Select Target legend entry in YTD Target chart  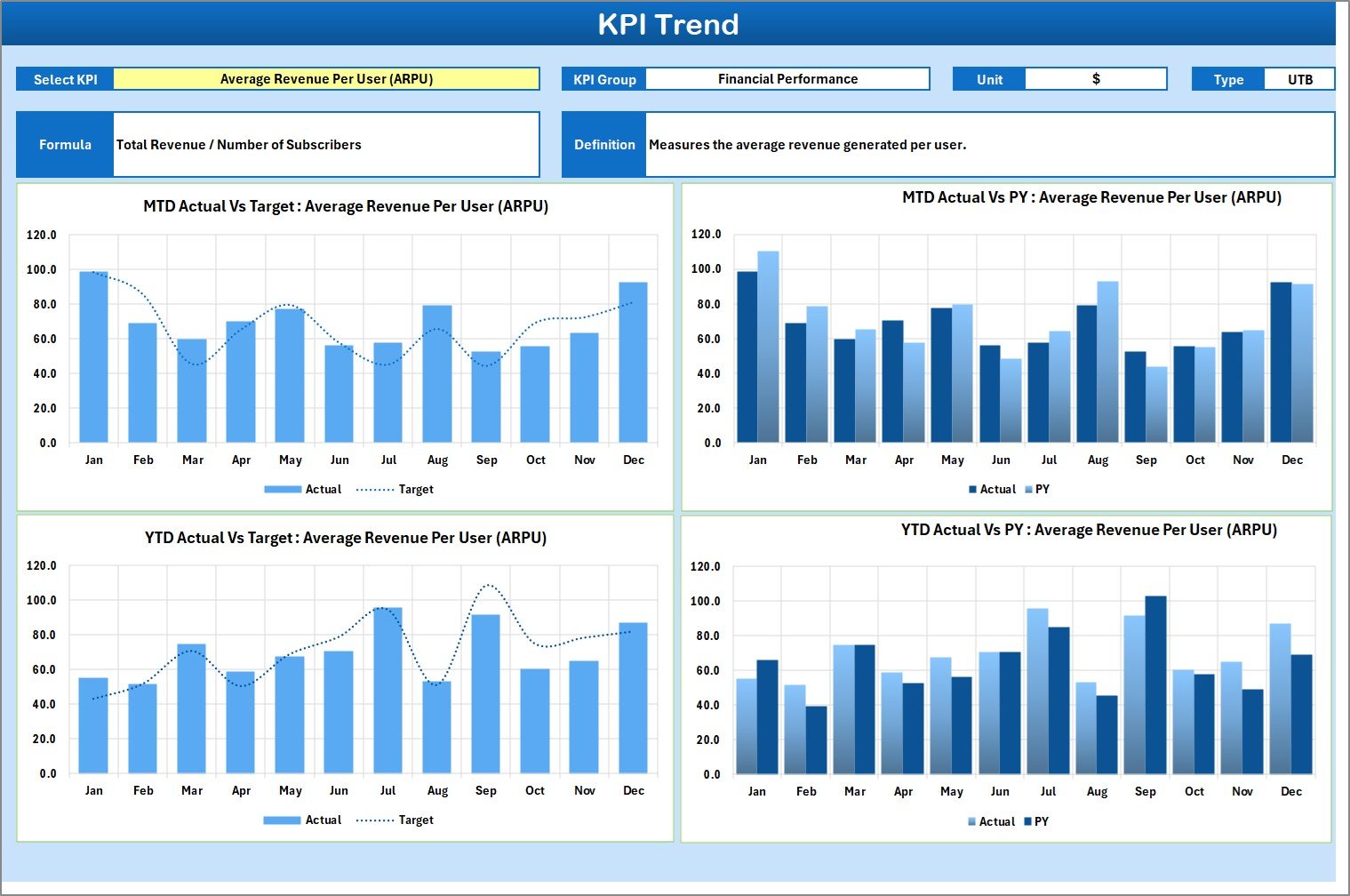[395, 820]
